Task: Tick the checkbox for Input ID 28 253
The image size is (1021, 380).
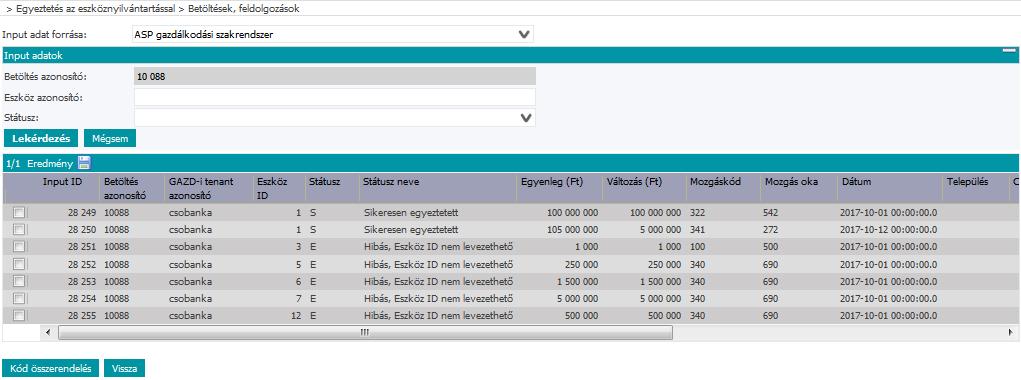Action: 19,281
